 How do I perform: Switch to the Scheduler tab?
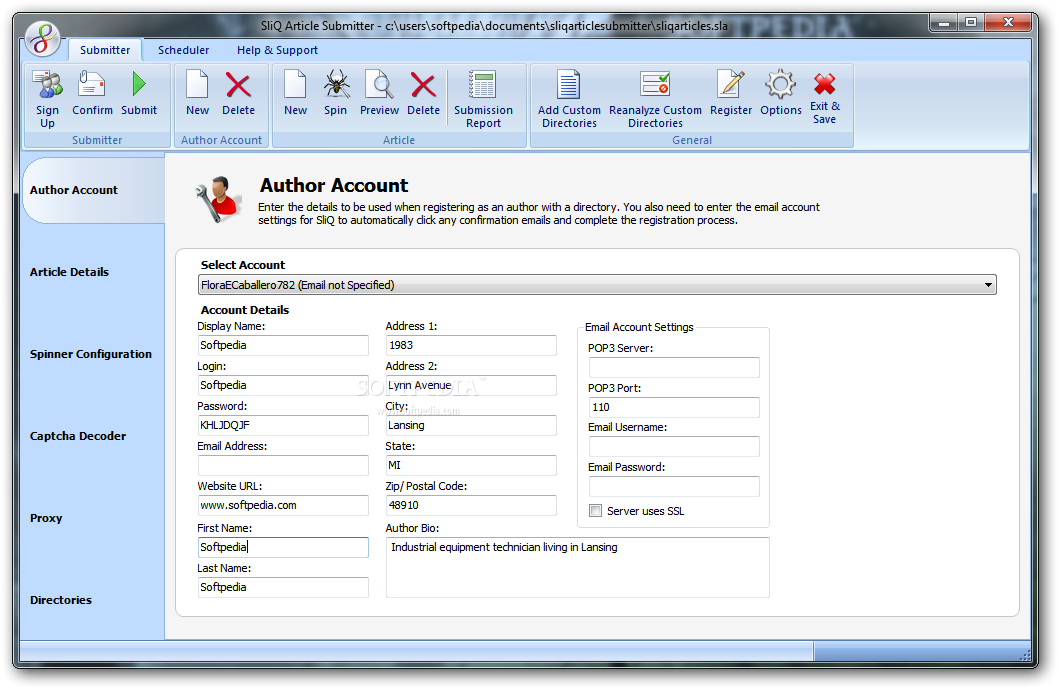tap(183, 50)
